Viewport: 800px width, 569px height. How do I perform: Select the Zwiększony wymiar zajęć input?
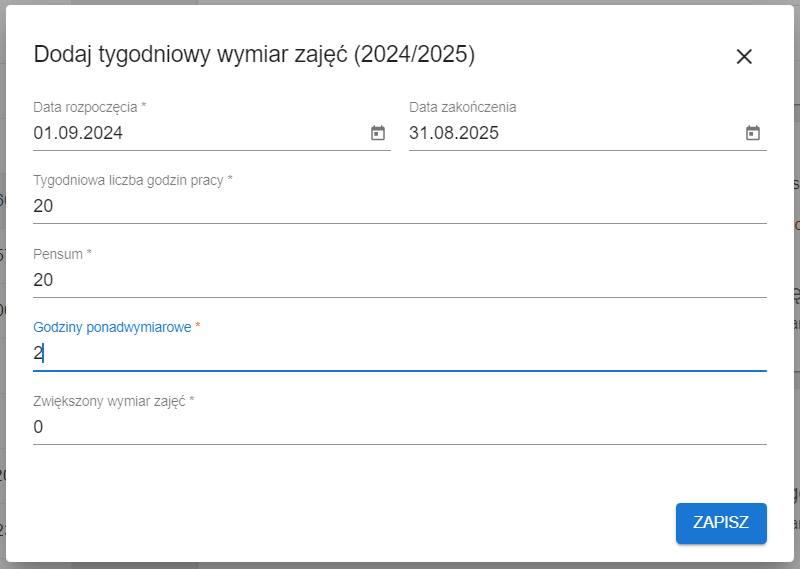(400, 427)
